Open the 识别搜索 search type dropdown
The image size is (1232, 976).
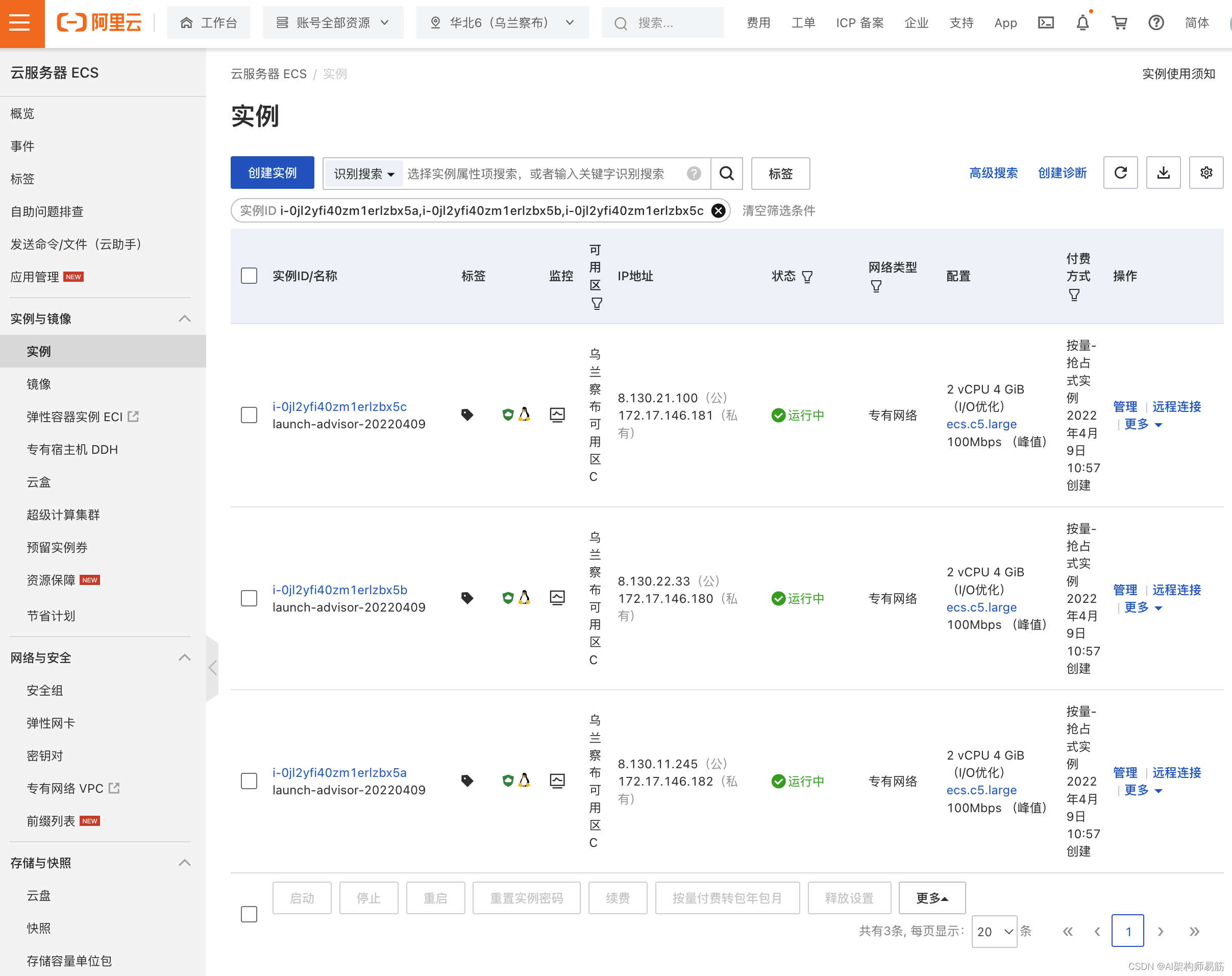(364, 174)
